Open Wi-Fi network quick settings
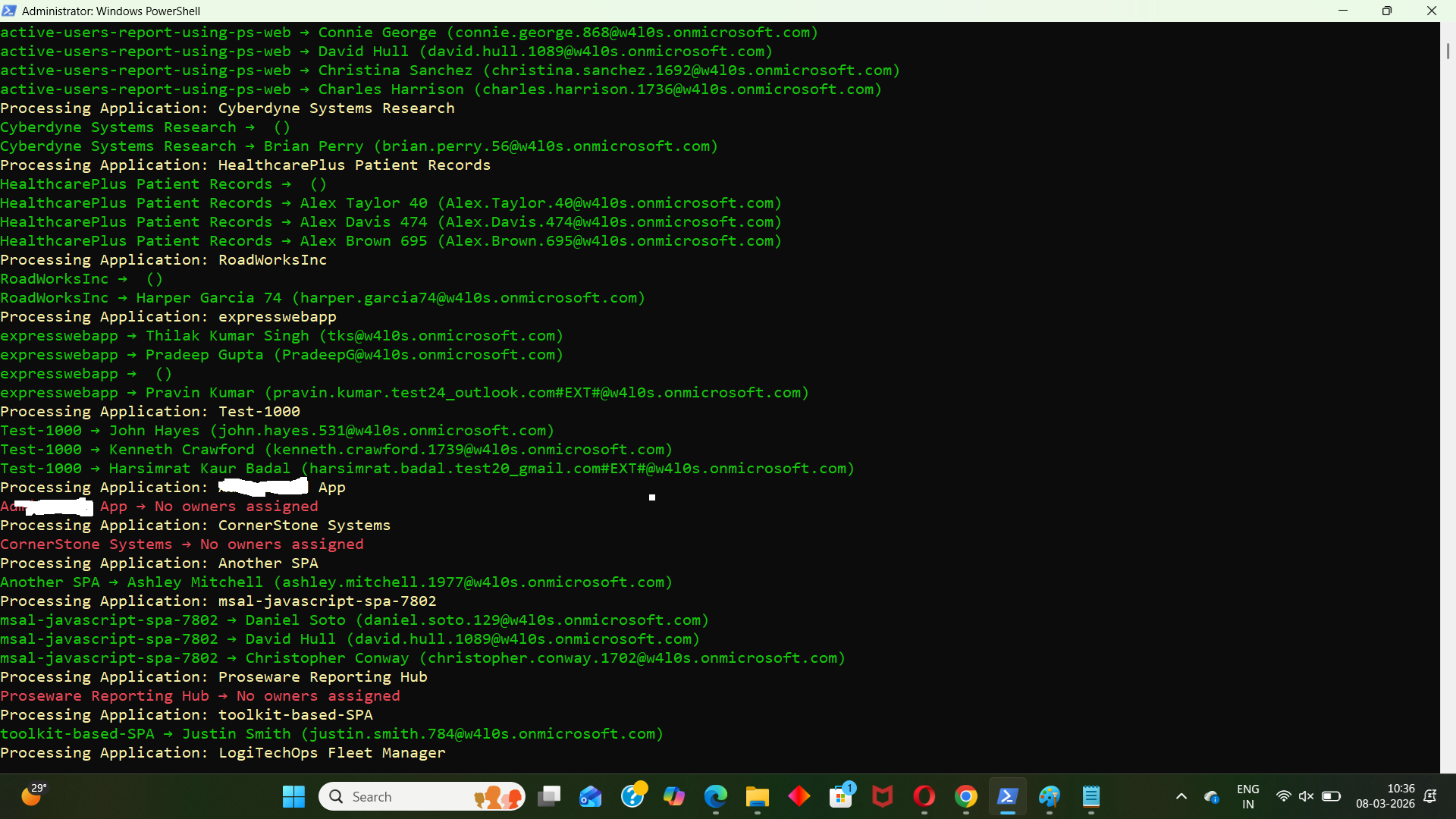This screenshot has width=1456, height=819. point(1283,796)
